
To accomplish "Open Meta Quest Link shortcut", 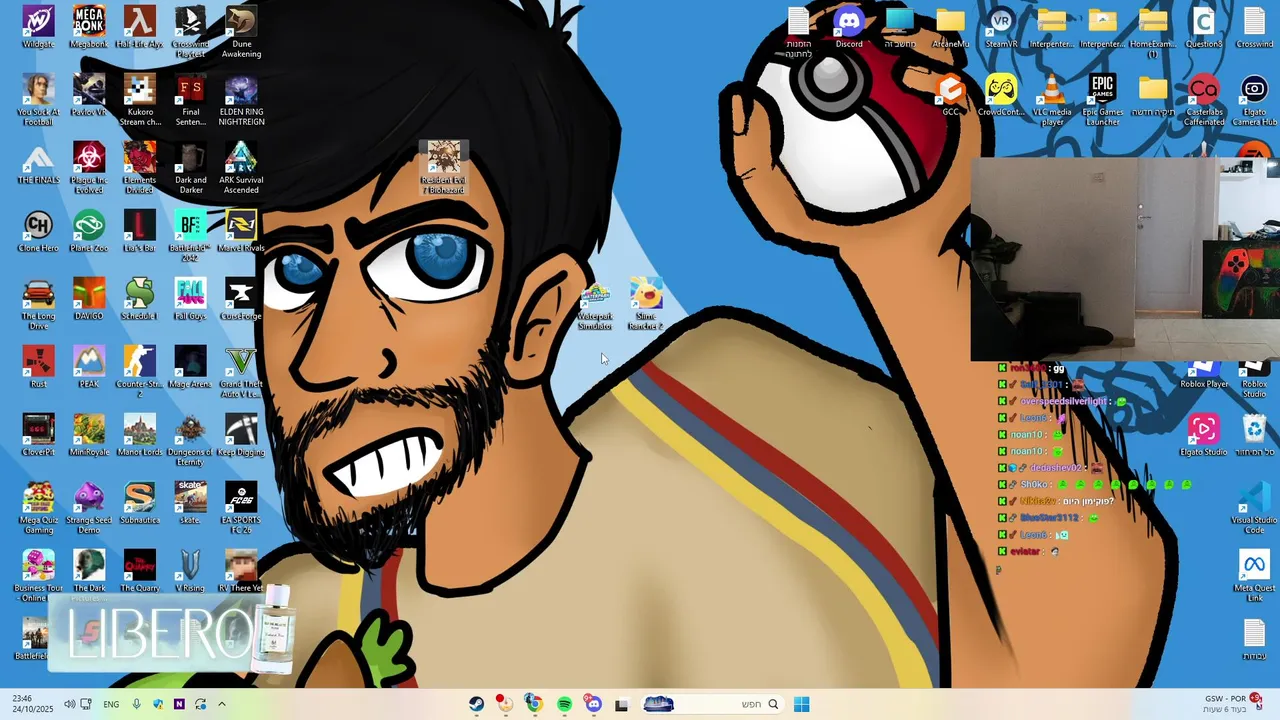I will [x=1254, y=575].
